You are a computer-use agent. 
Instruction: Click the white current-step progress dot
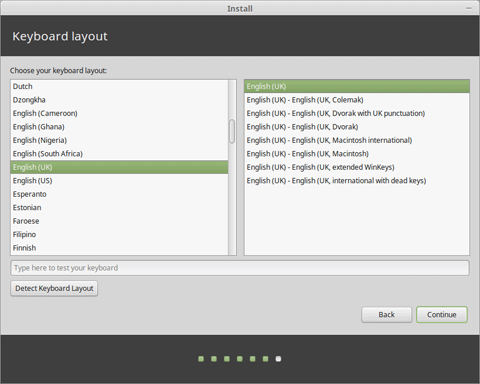pos(278,359)
